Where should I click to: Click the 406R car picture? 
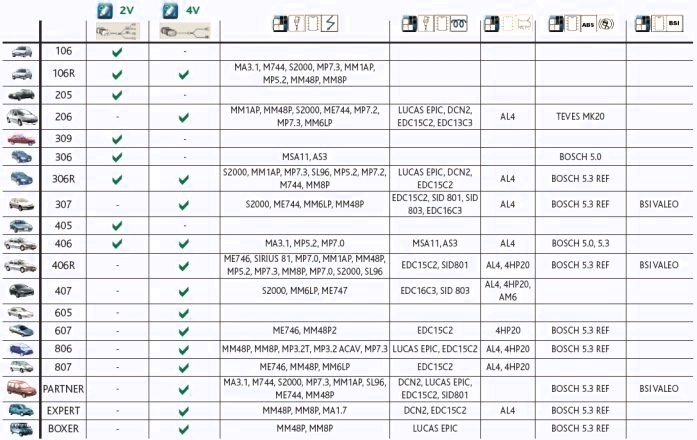[x=20, y=266]
